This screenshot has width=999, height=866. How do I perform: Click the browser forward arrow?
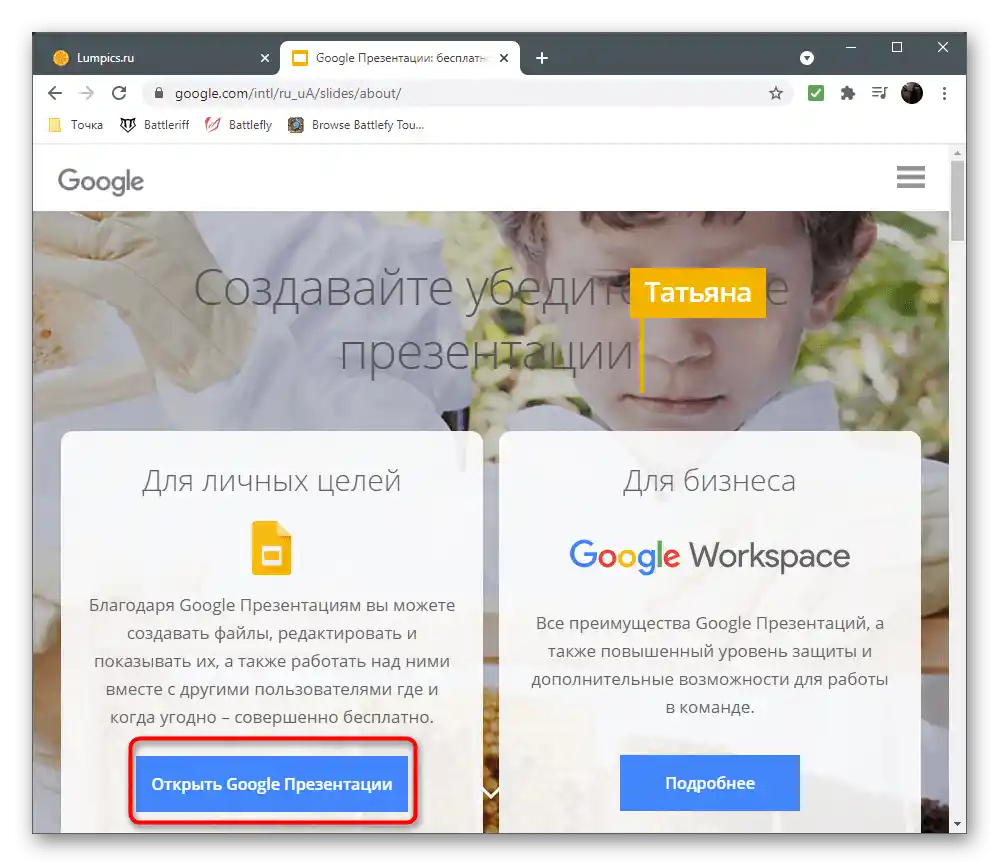[87, 93]
